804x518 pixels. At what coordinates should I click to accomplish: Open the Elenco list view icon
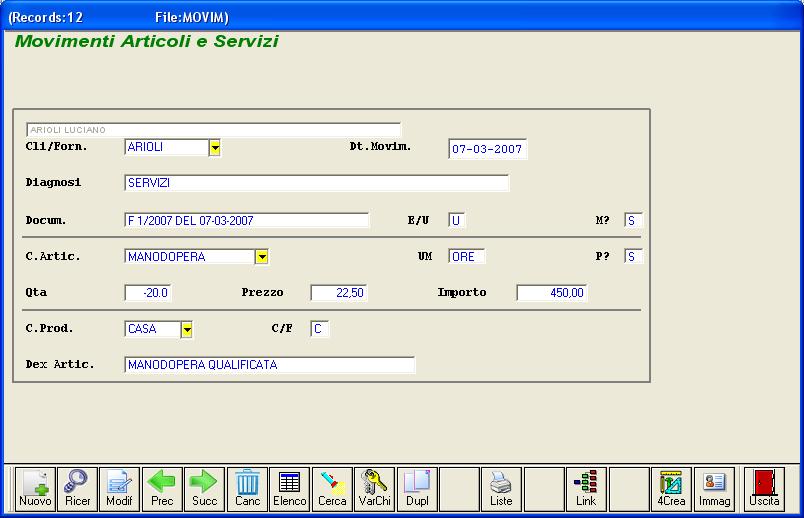(290, 489)
